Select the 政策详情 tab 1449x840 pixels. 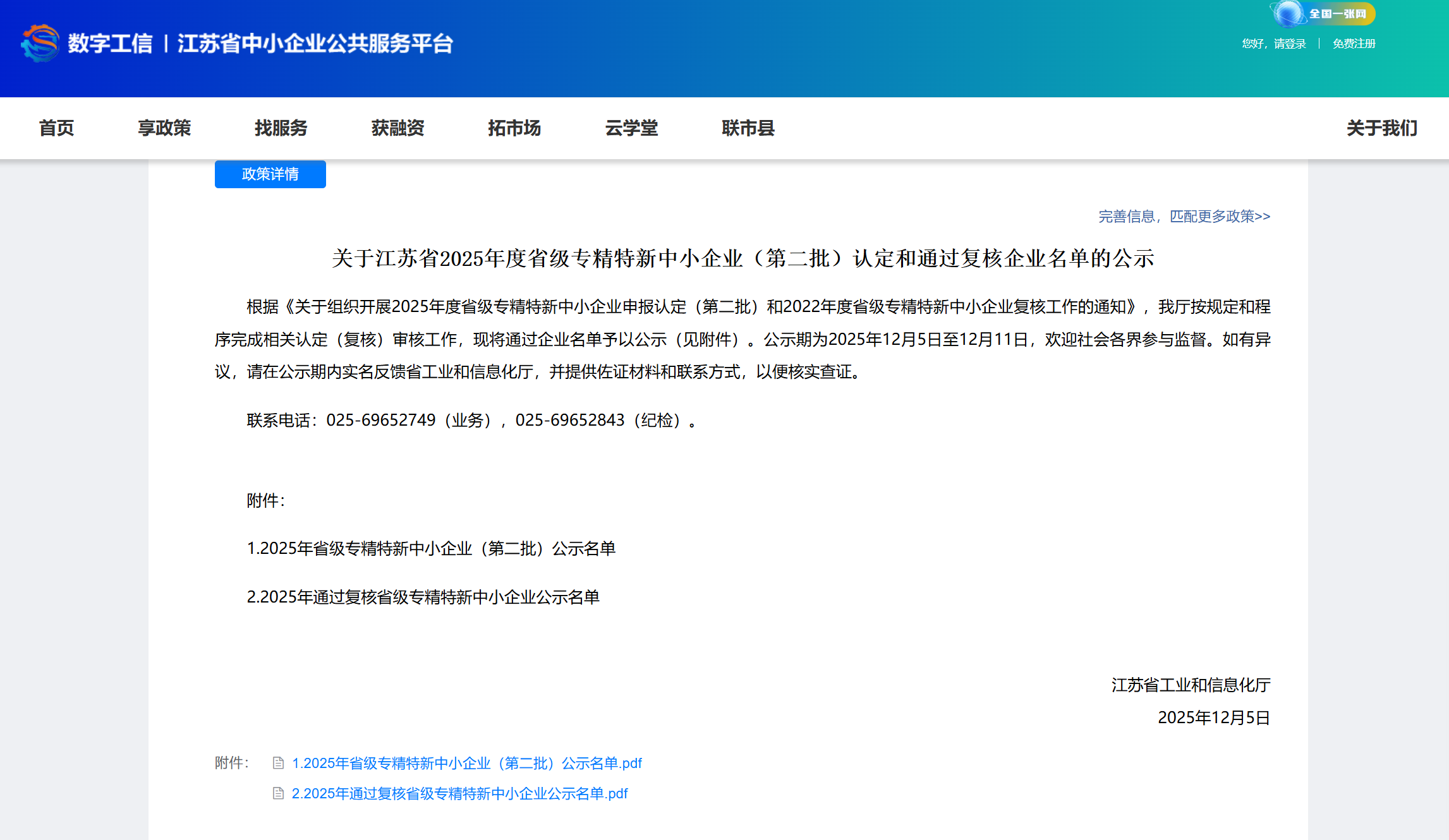pos(270,174)
